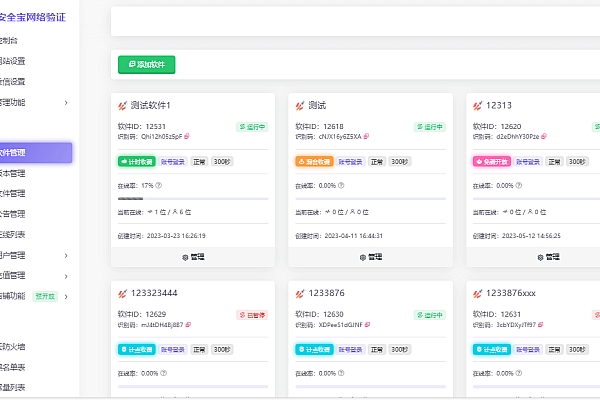Click online-rate help icon in 测试 card

click(x=341, y=185)
